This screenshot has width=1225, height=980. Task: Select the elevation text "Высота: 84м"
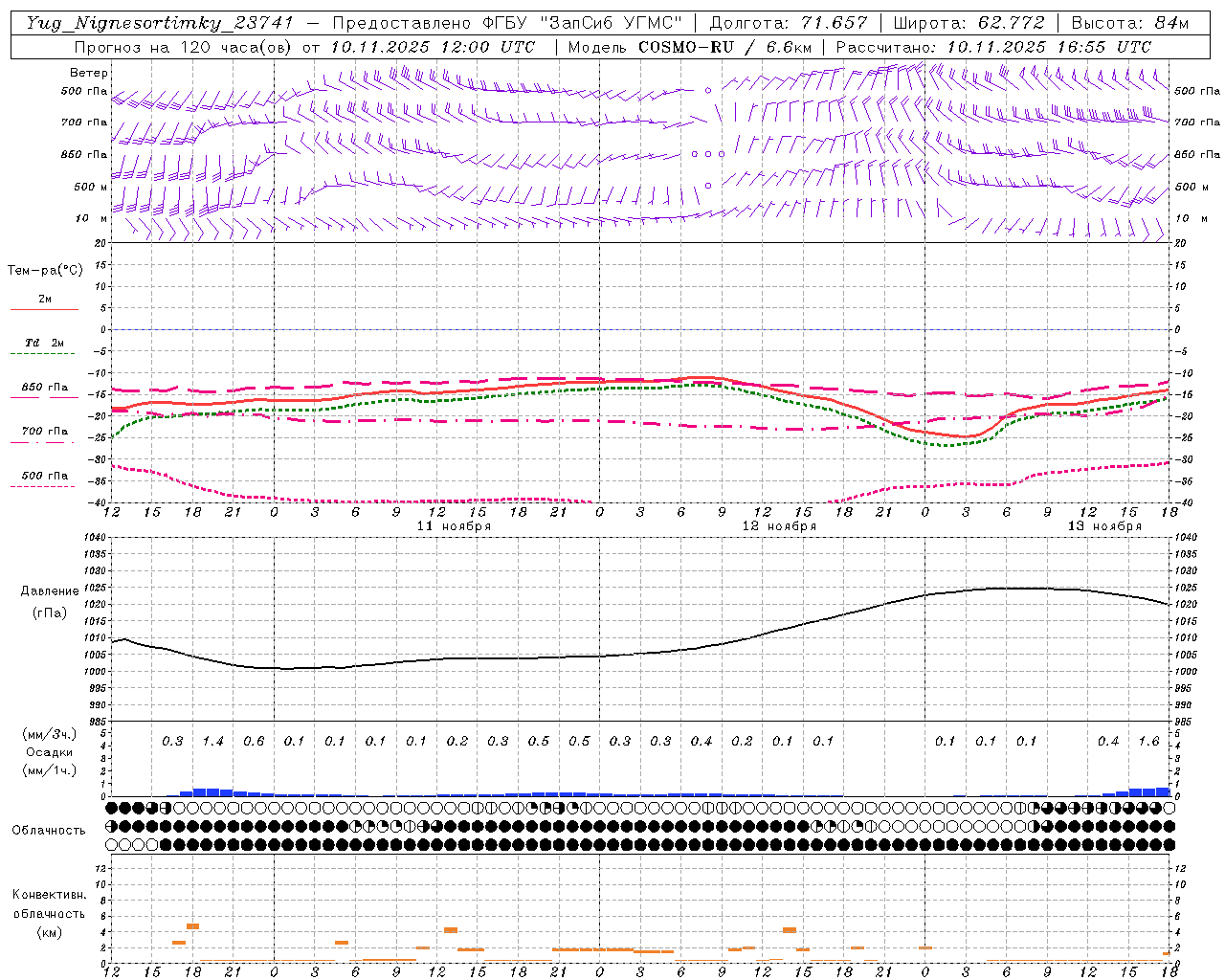pyautogui.click(x=1129, y=23)
